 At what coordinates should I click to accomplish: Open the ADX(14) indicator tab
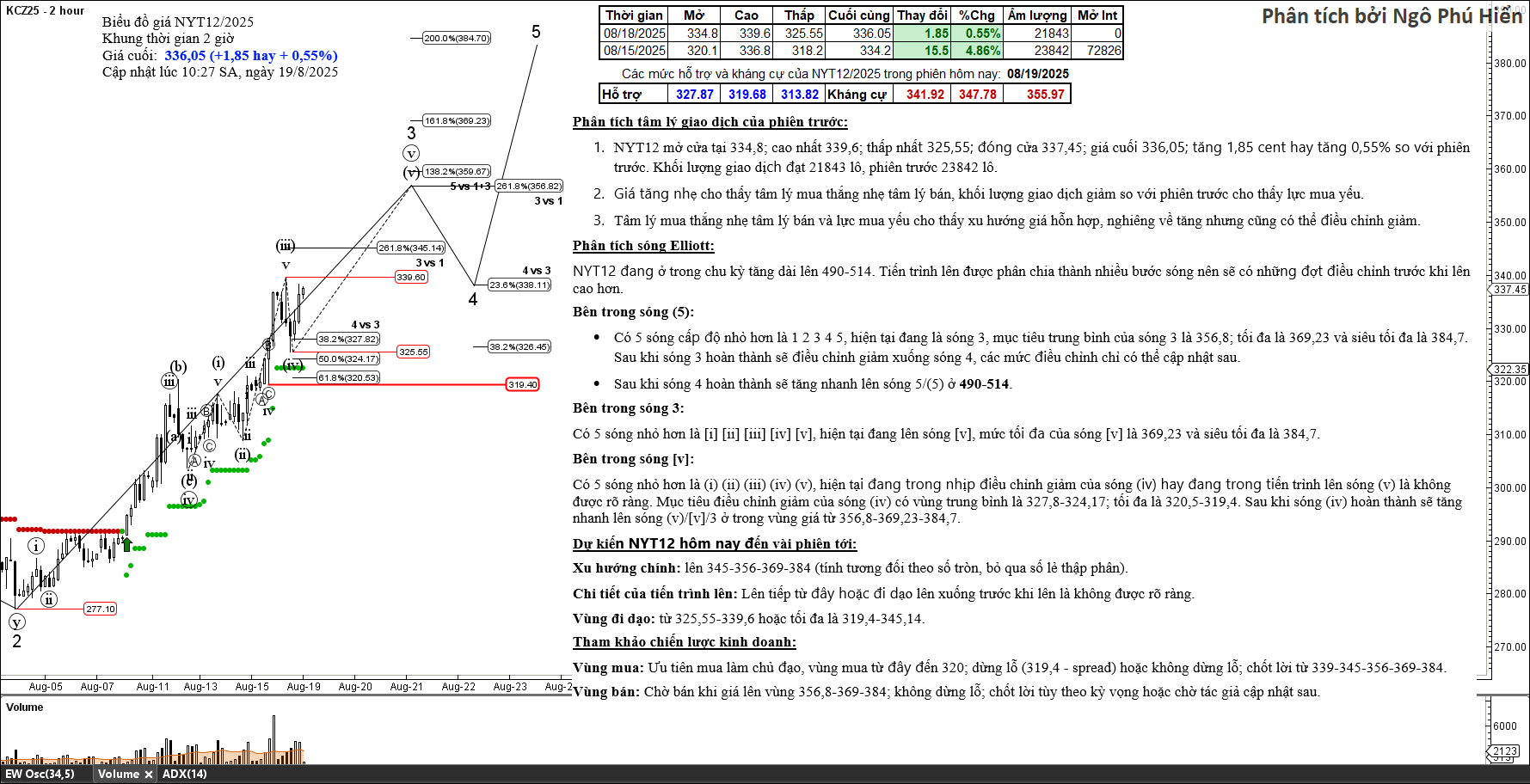point(184,775)
